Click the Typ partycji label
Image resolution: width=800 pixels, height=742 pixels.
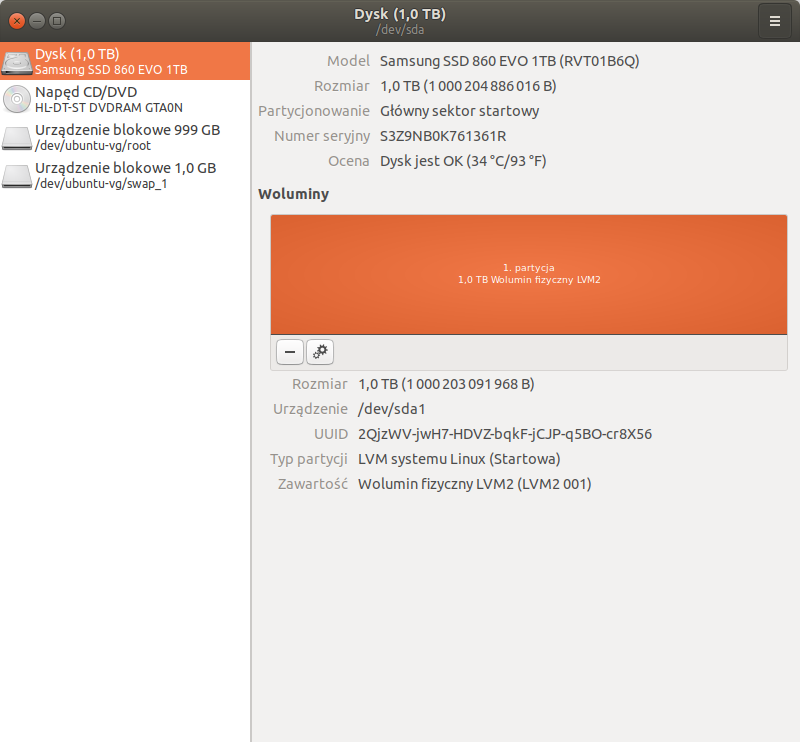(x=309, y=459)
